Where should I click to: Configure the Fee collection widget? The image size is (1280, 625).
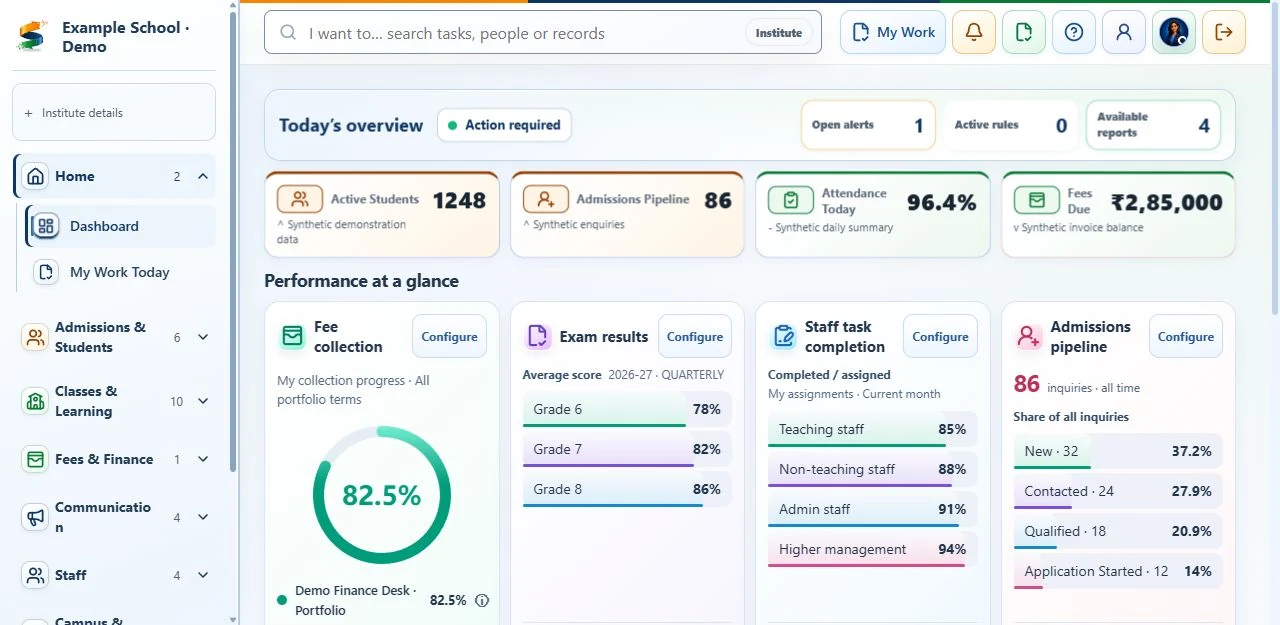click(449, 336)
